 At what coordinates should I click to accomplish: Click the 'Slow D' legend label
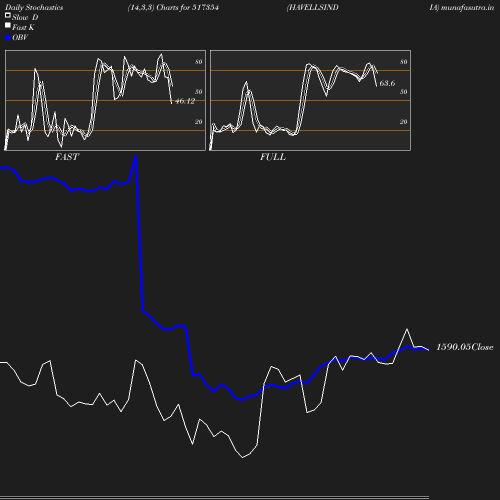[x=25, y=17]
